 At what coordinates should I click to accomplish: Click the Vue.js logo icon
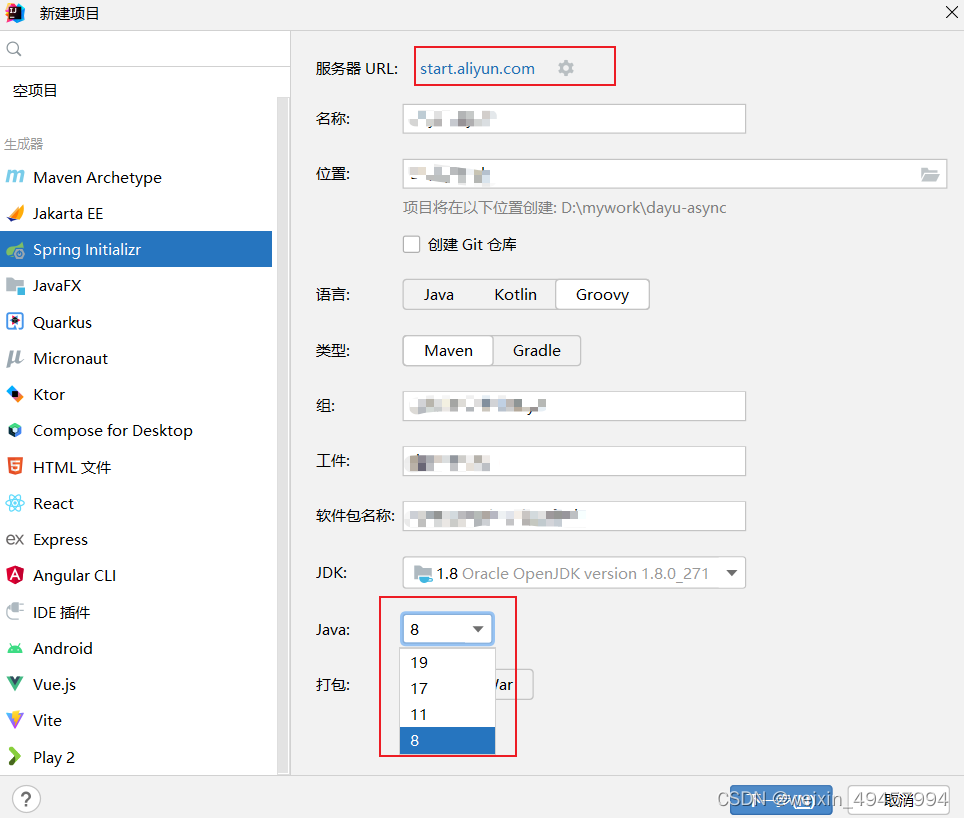pyautogui.click(x=15, y=684)
